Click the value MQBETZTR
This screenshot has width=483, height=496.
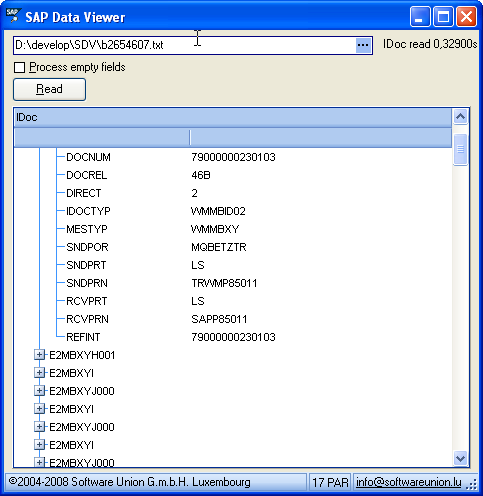pos(219,247)
